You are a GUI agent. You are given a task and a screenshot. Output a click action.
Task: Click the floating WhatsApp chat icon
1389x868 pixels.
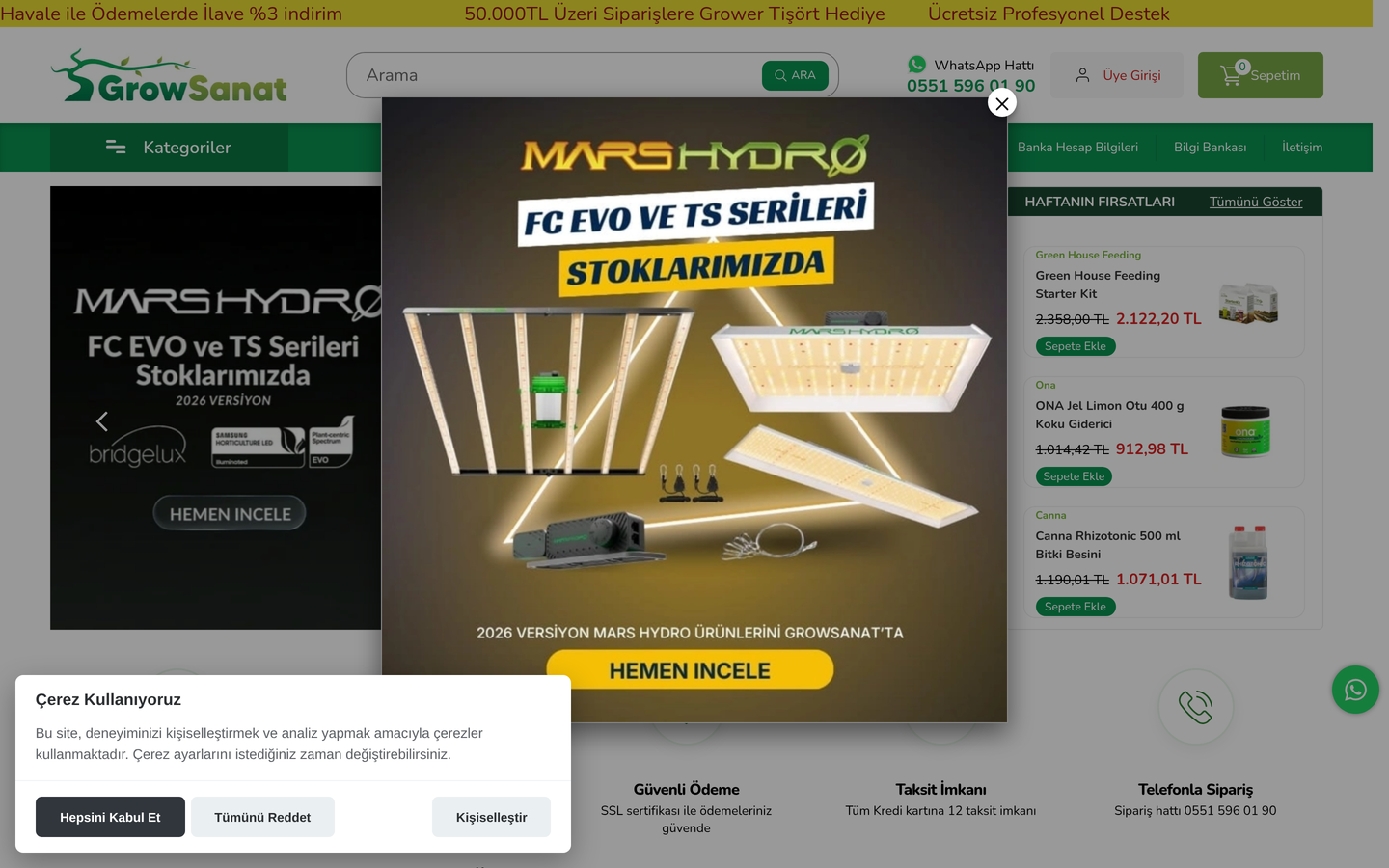[x=1355, y=690]
